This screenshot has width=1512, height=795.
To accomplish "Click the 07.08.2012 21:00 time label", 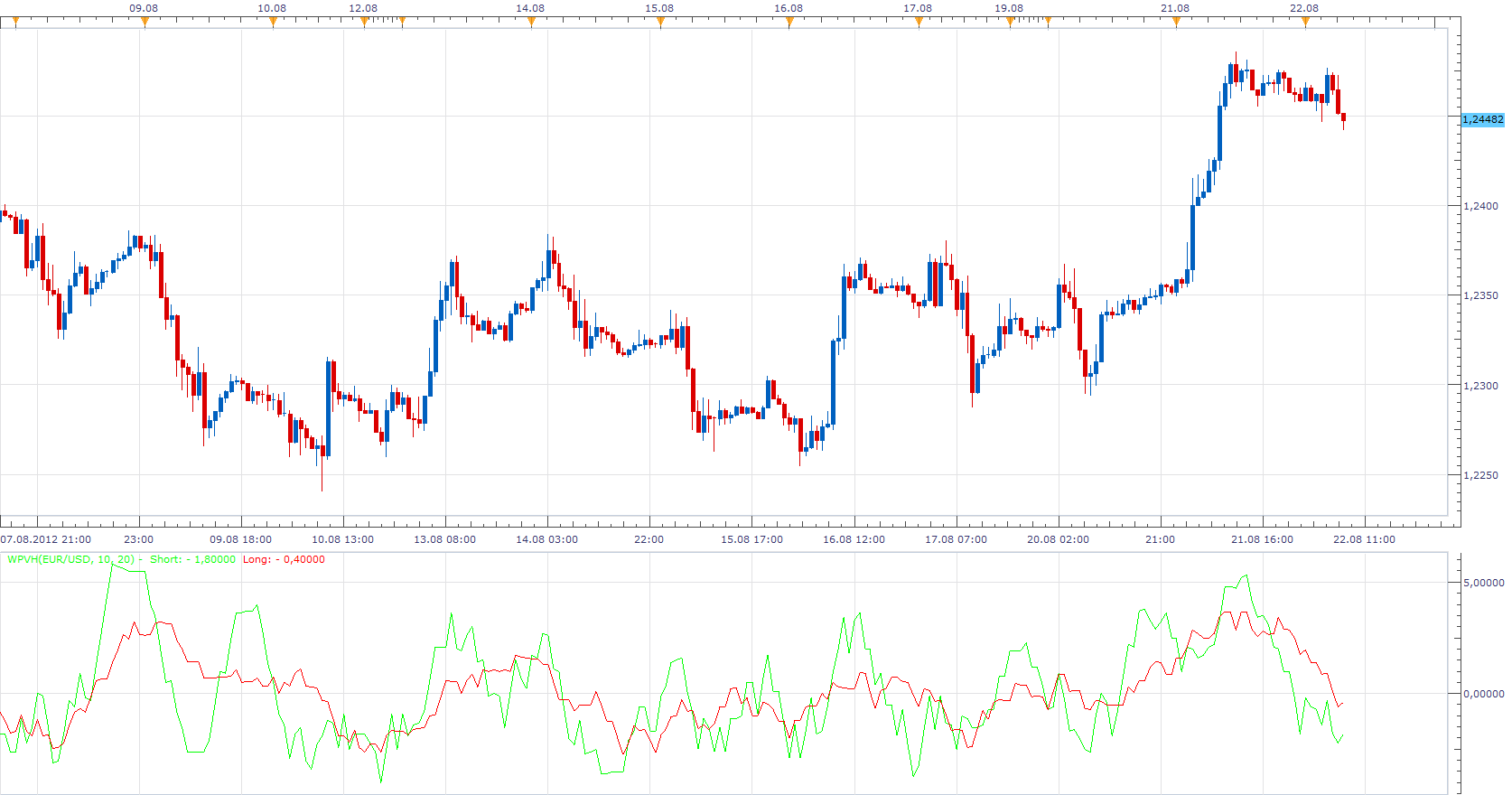I will pos(46,539).
